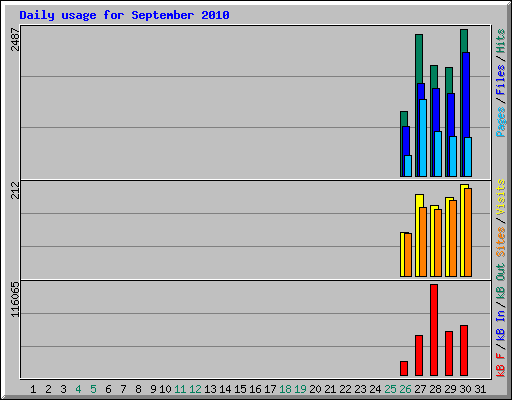
Task: Click the red kB bar for day 26
Action: (404, 368)
